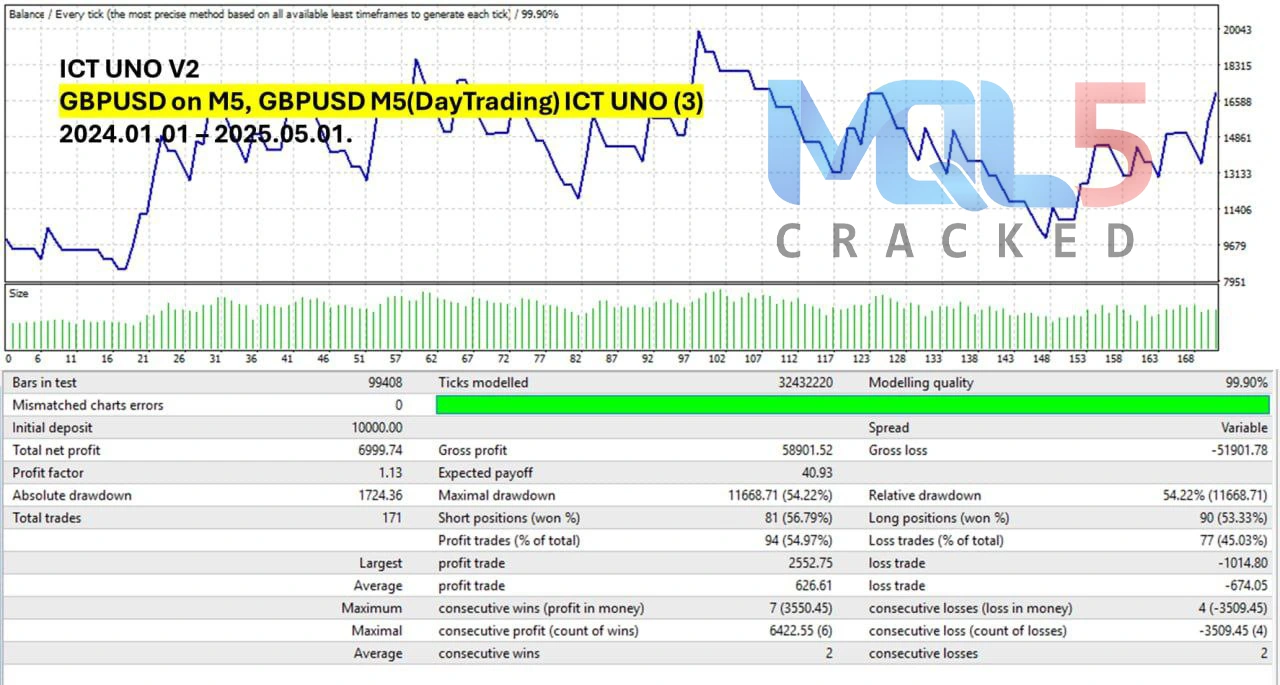Select the average loss trade value -674.05
The height and width of the screenshot is (685, 1280).
1245,586
